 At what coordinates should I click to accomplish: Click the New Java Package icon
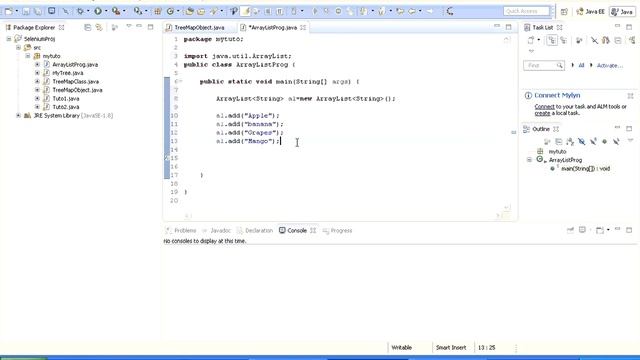click(x=158, y=11)
